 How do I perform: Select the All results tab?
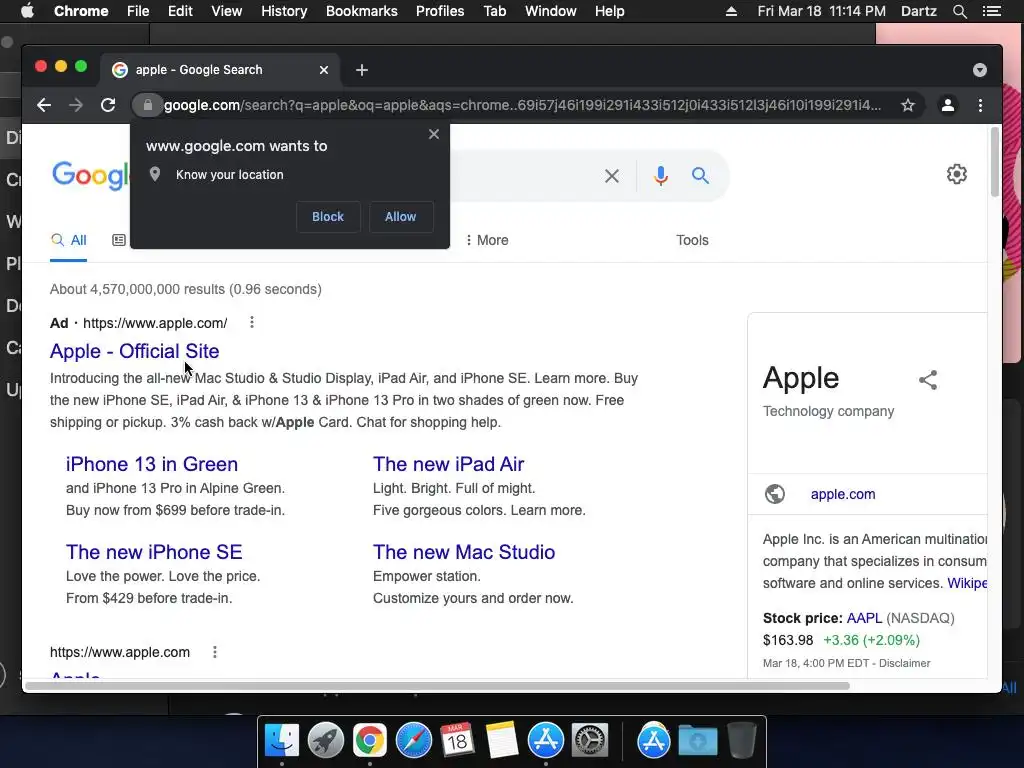[69, 240]
